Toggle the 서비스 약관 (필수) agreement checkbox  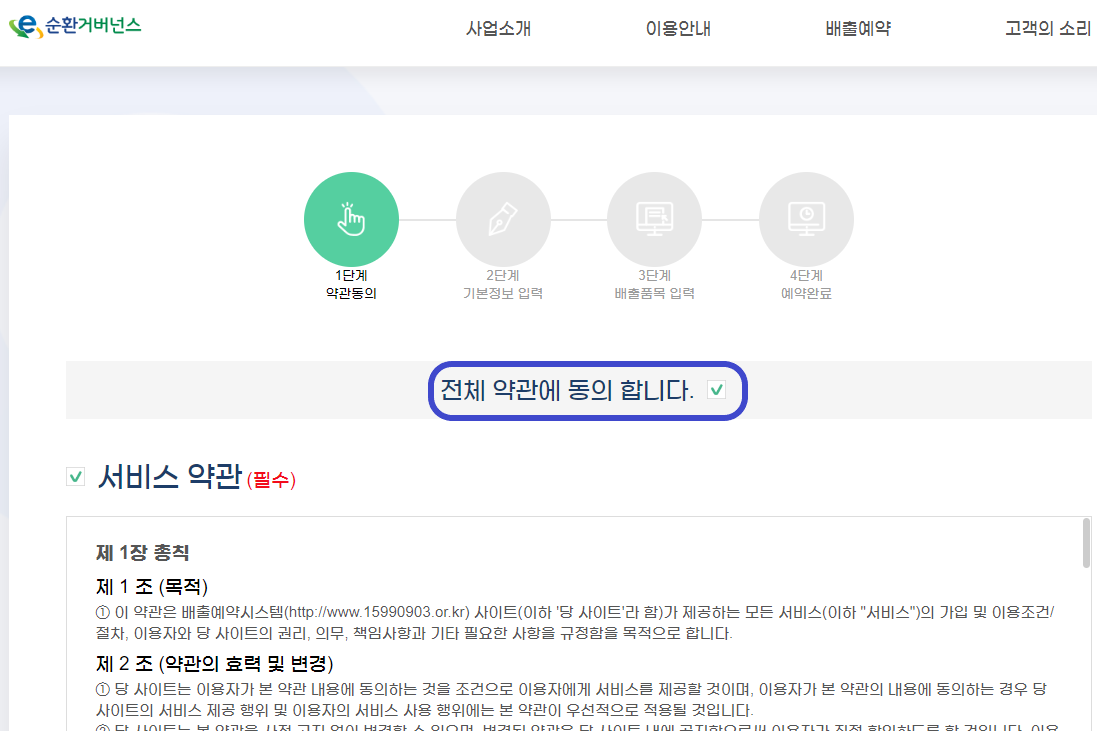point(75,476)
